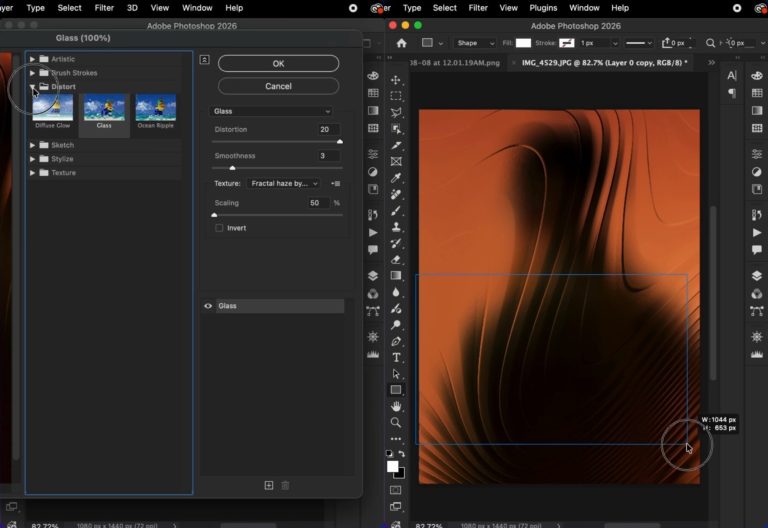Image resolution: width=768 pixels, height=528 pixels.
Task: Open the Shape tool mode dropdown
Action: (476, 43)
